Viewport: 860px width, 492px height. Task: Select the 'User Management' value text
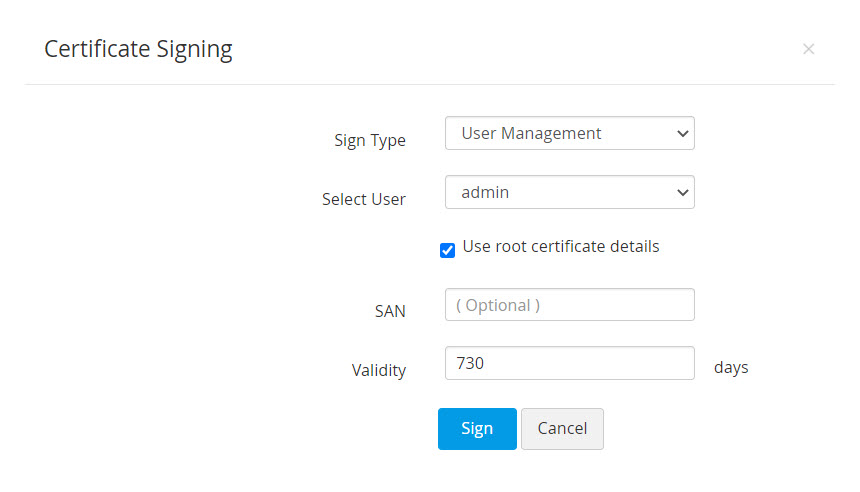click(531, 133)
